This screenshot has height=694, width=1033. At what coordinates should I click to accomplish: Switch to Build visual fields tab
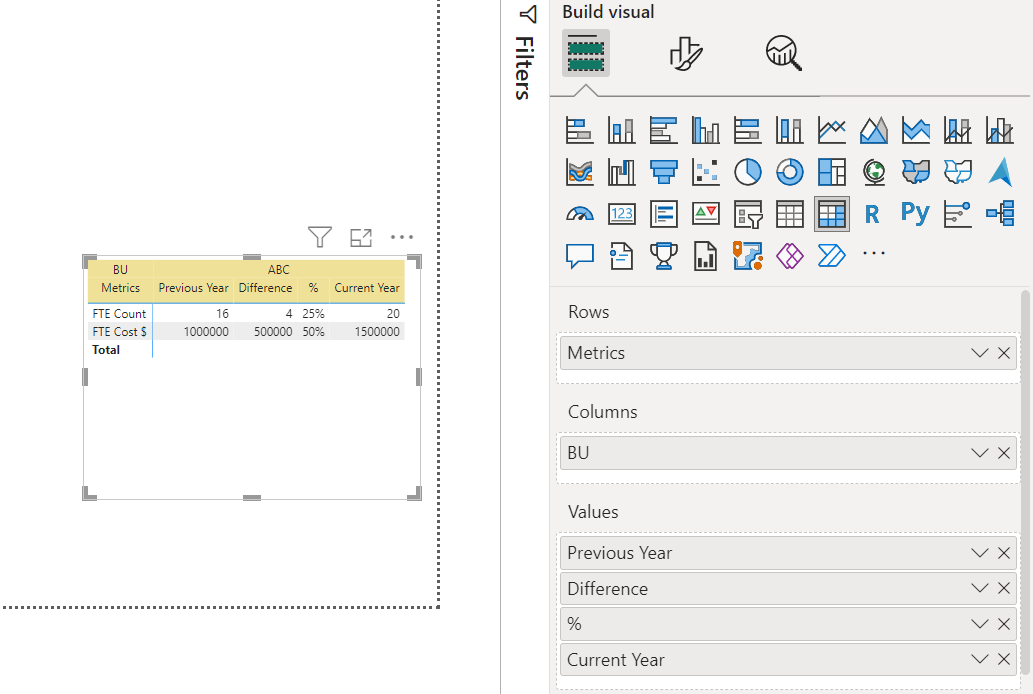click(x=586, y=53)
